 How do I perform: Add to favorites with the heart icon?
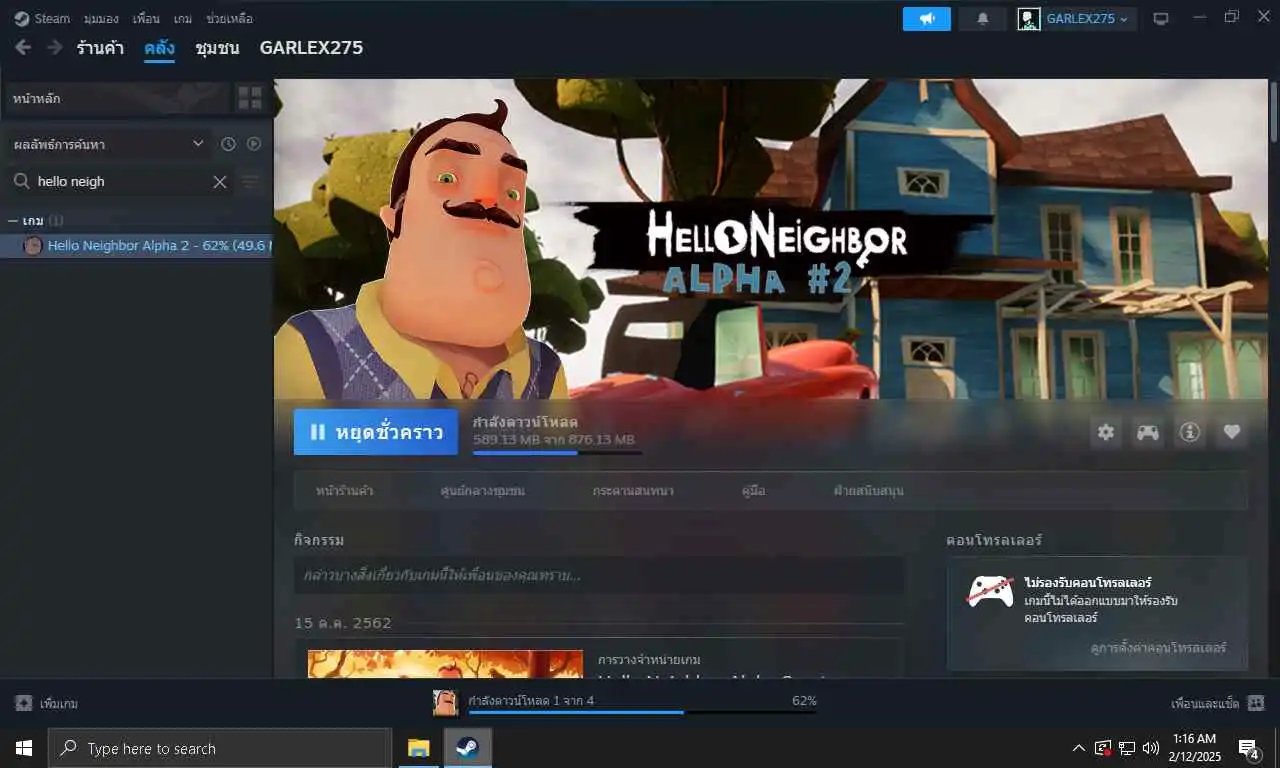(1231, 432)
